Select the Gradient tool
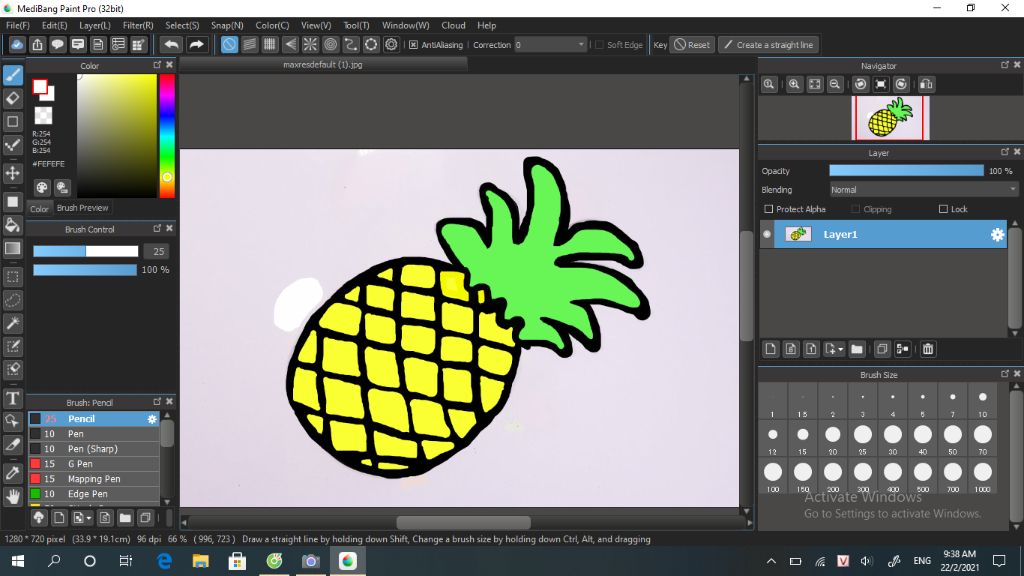This screenshot has height=576, width=1024. 12,248
